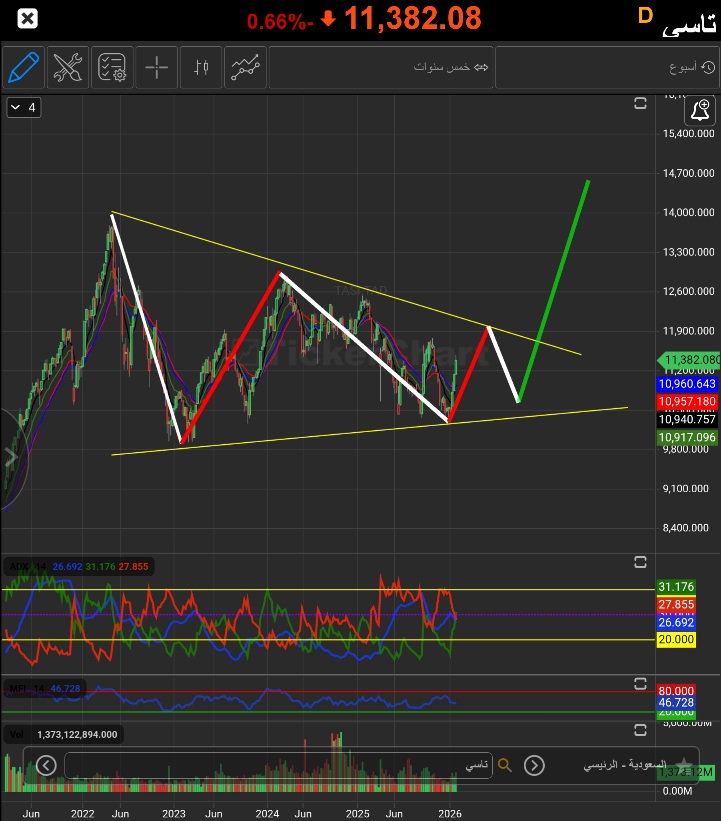Add a price alert with bell icon
This screenshot has height=821, width=721.
(x=702, y=110)
